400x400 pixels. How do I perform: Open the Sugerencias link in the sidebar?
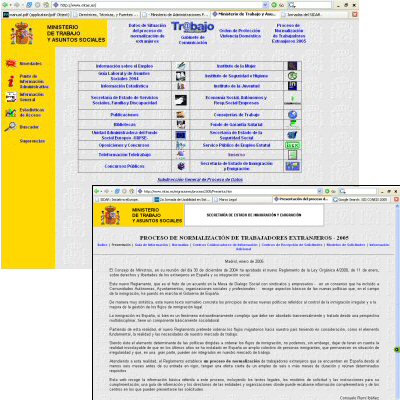click(32, 141)
